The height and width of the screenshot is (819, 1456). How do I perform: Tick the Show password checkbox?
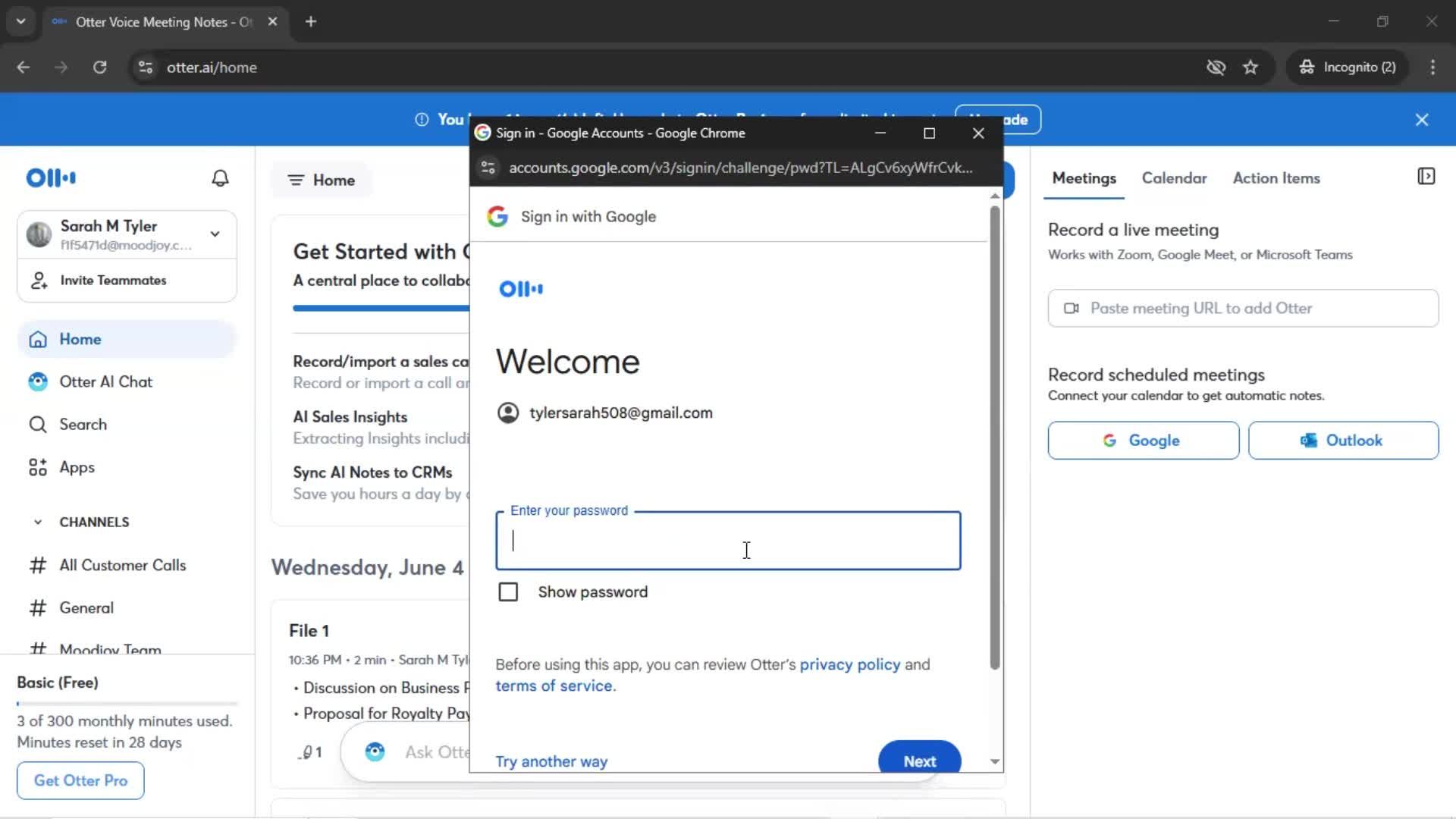tap(508, 592)
